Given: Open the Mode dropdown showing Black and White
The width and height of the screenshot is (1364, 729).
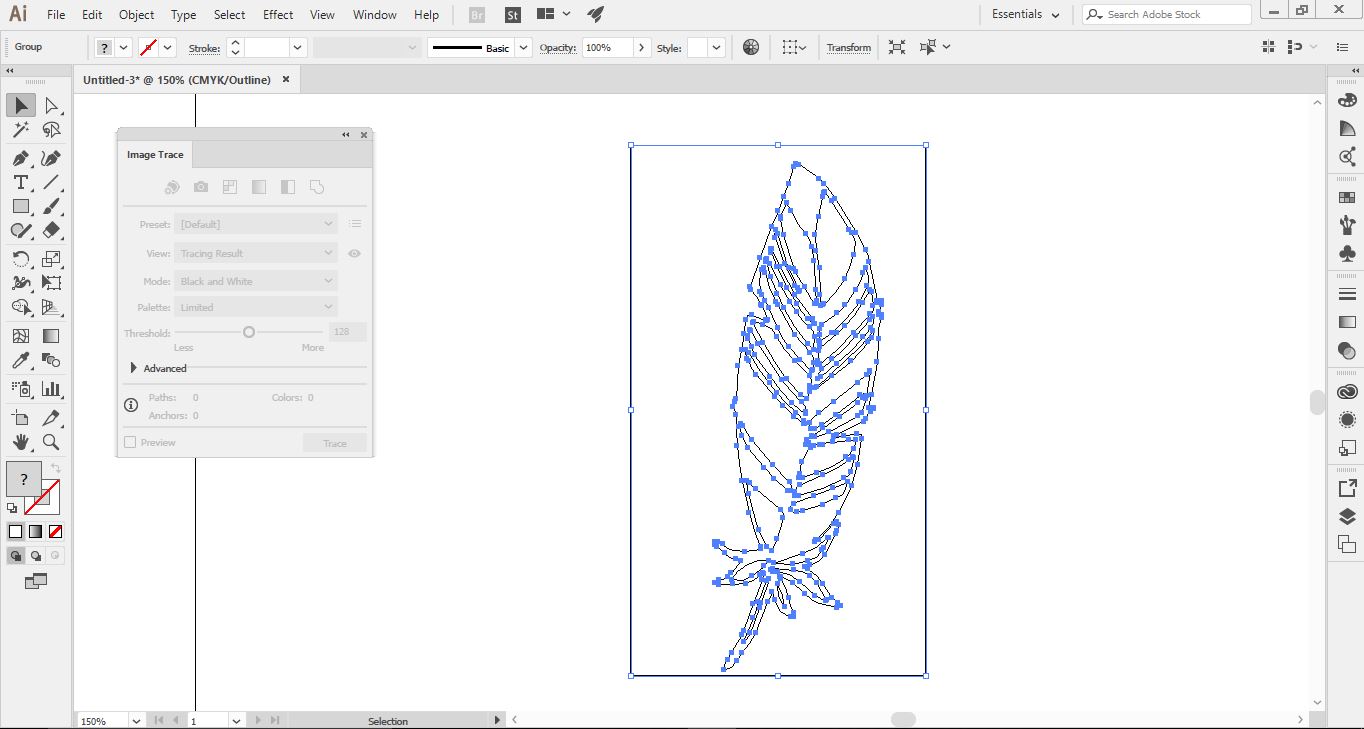Looking at the screenshot, I should pos(255,281).
